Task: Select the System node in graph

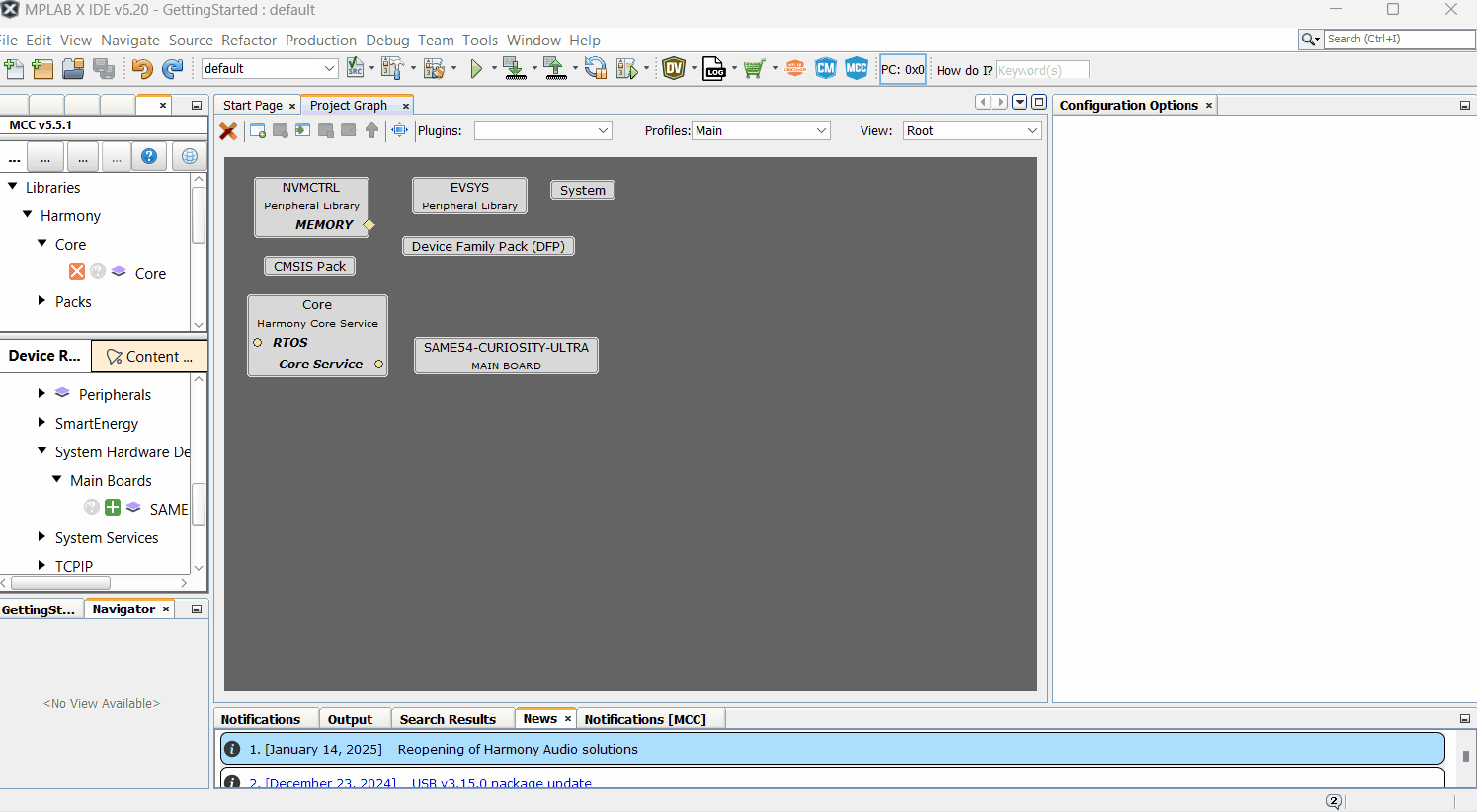Action: coord(583,190)
